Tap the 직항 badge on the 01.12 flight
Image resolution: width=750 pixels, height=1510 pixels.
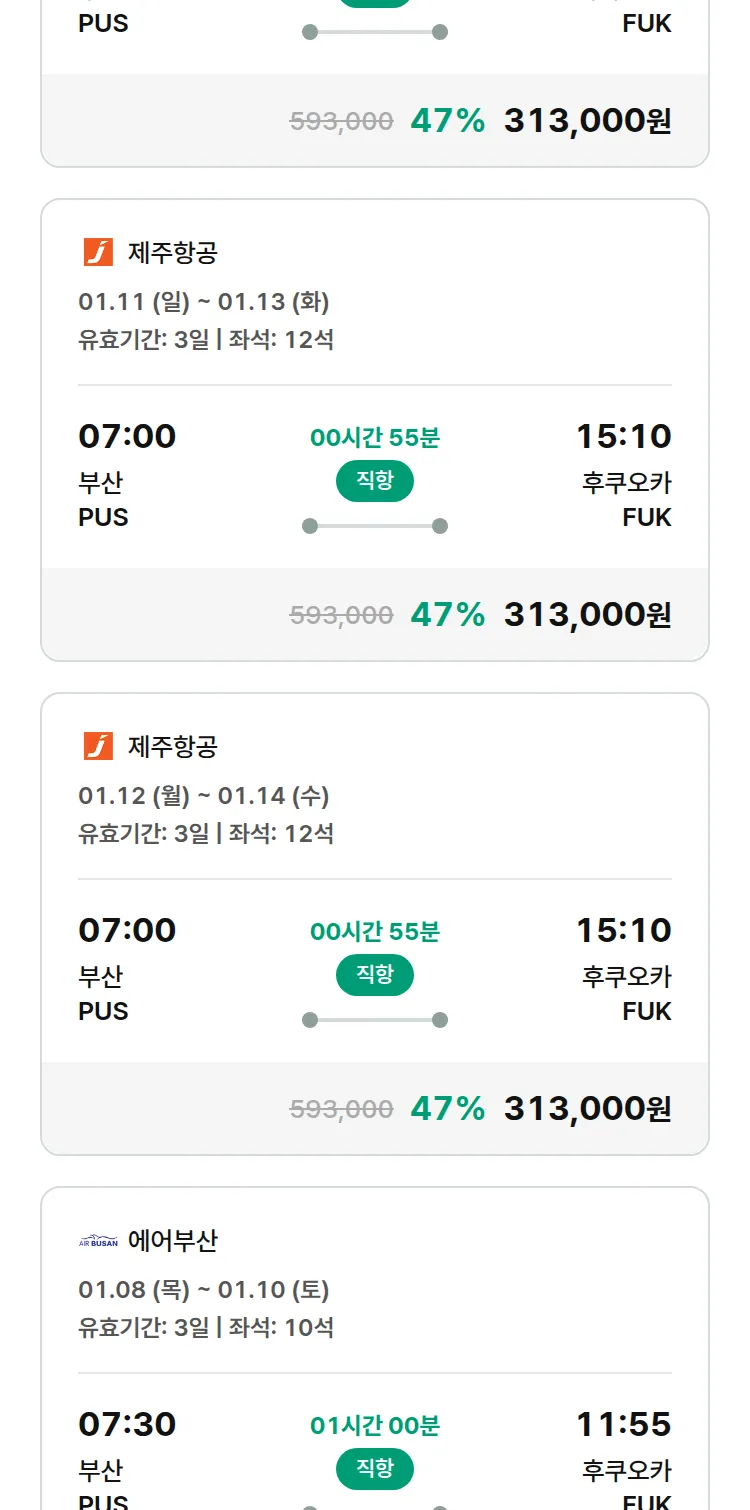pyautogui.click(x=375, y=975)
